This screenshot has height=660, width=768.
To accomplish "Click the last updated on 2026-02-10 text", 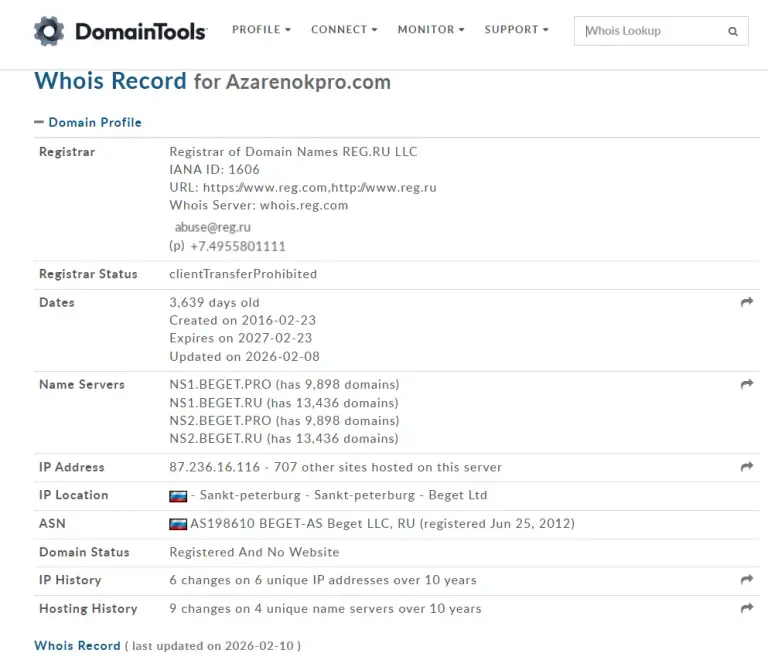I will [x=213, y=646].
